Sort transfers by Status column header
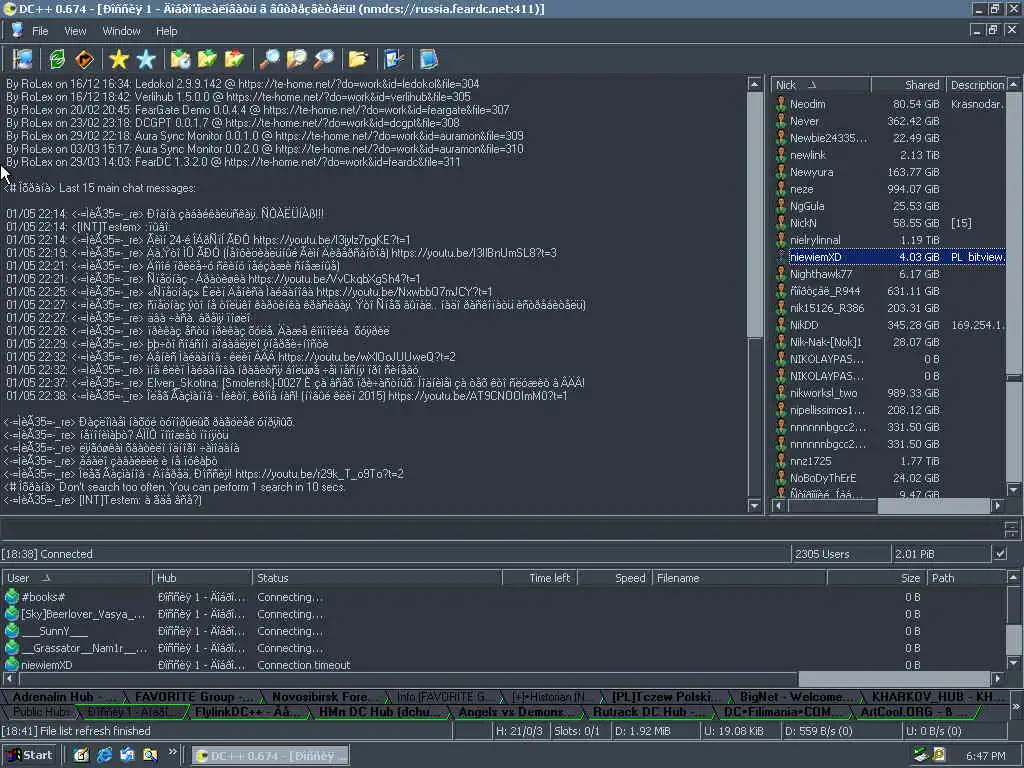The width and height of the screenshot is (1024, 768). [377, 578]
